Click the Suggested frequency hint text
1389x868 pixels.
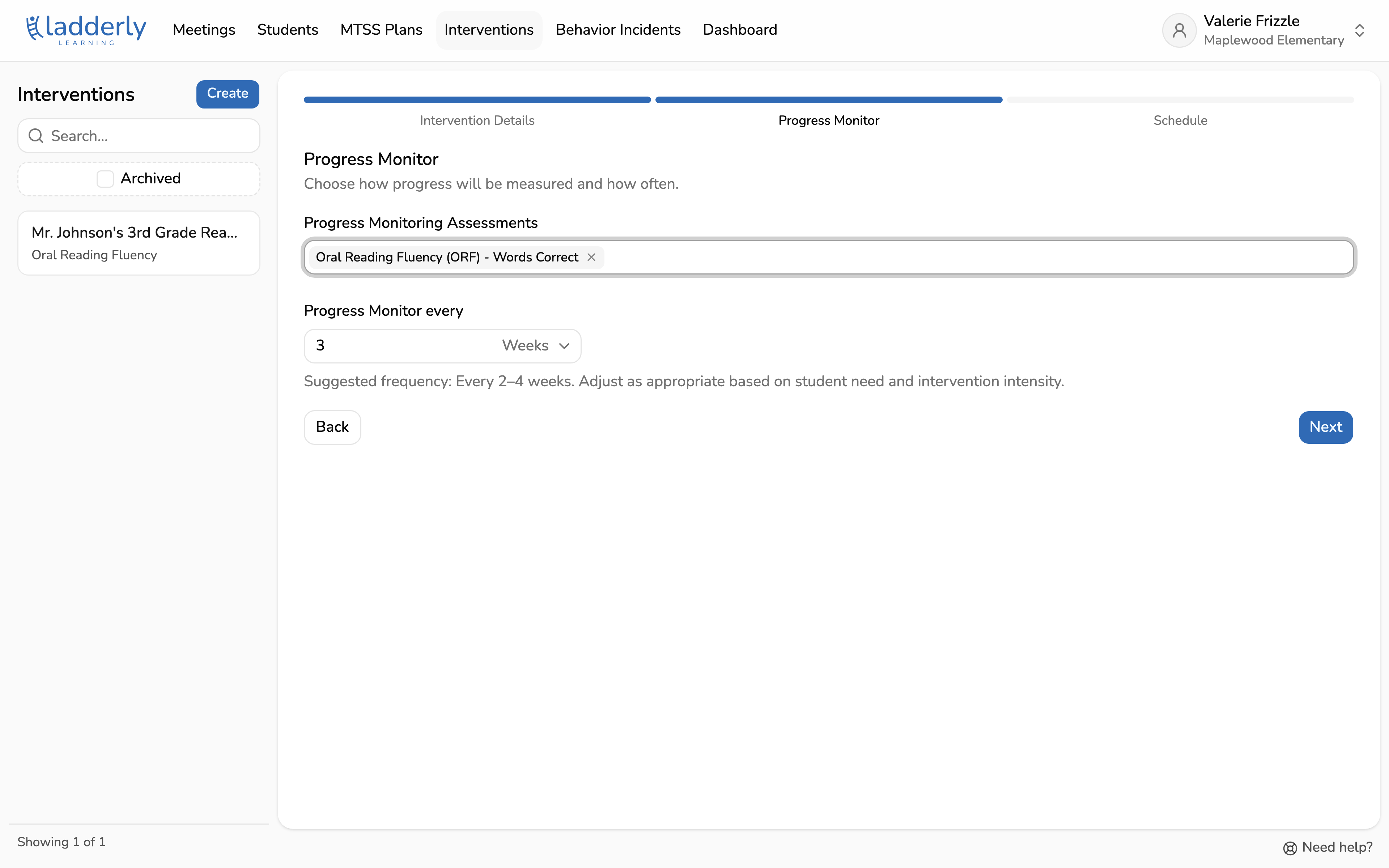click(x=684, y=382)
